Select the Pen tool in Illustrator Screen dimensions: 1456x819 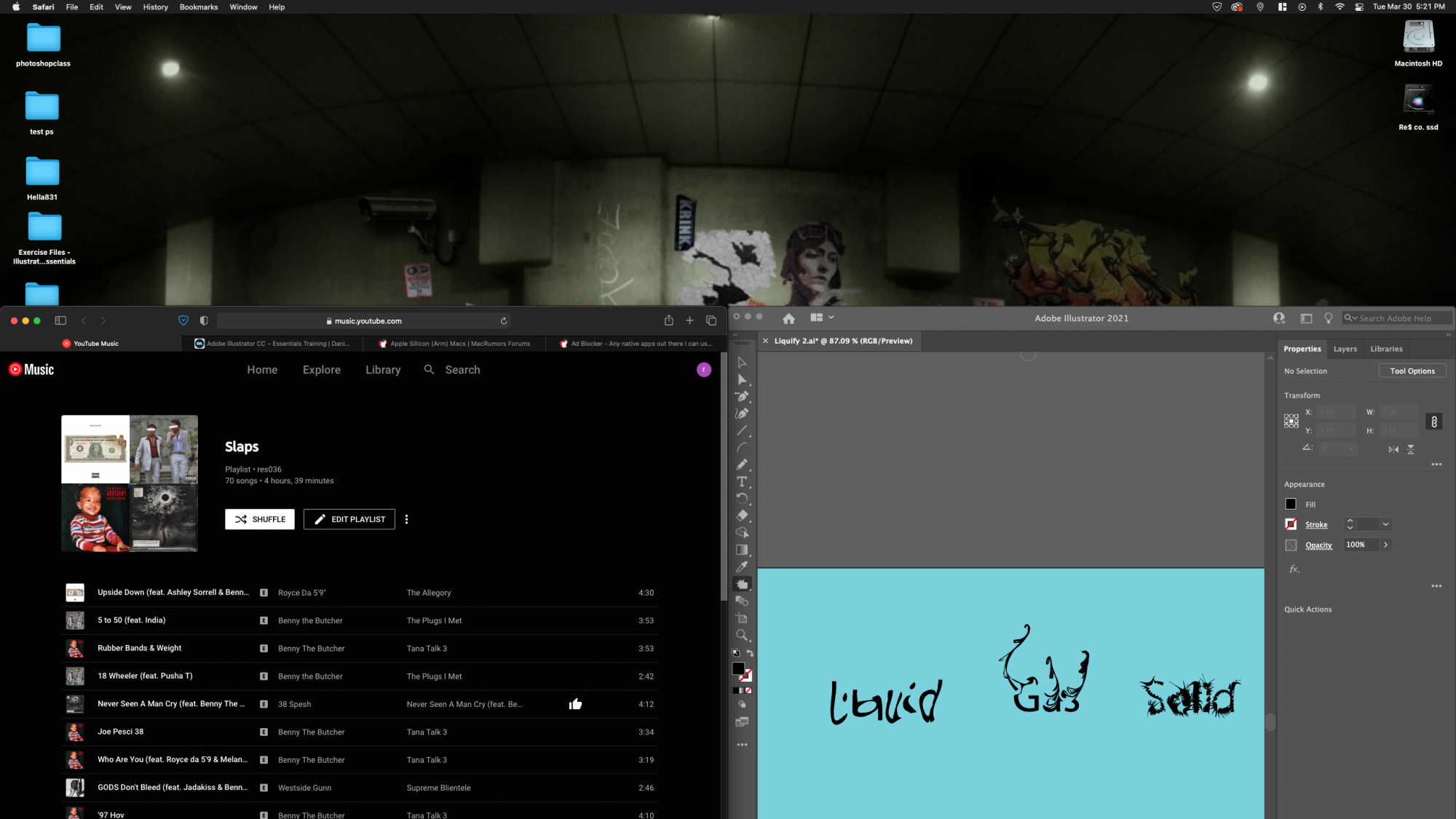(742, 397)
